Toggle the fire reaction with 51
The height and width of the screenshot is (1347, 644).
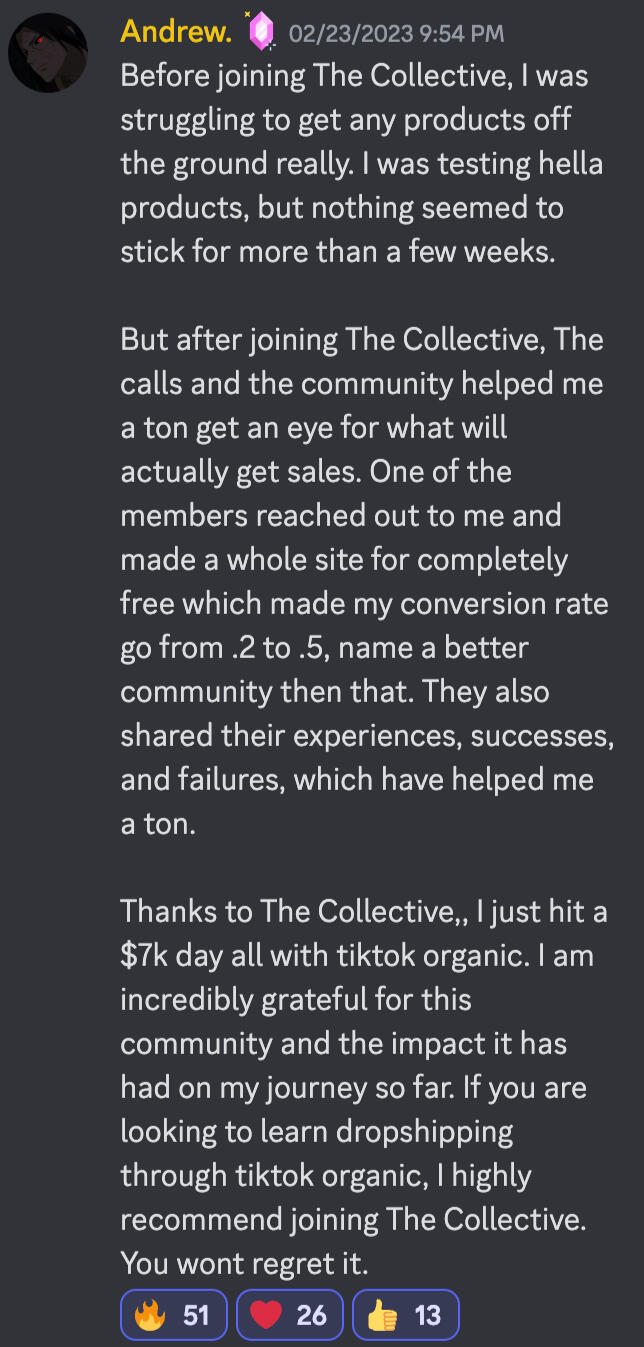174,1314
